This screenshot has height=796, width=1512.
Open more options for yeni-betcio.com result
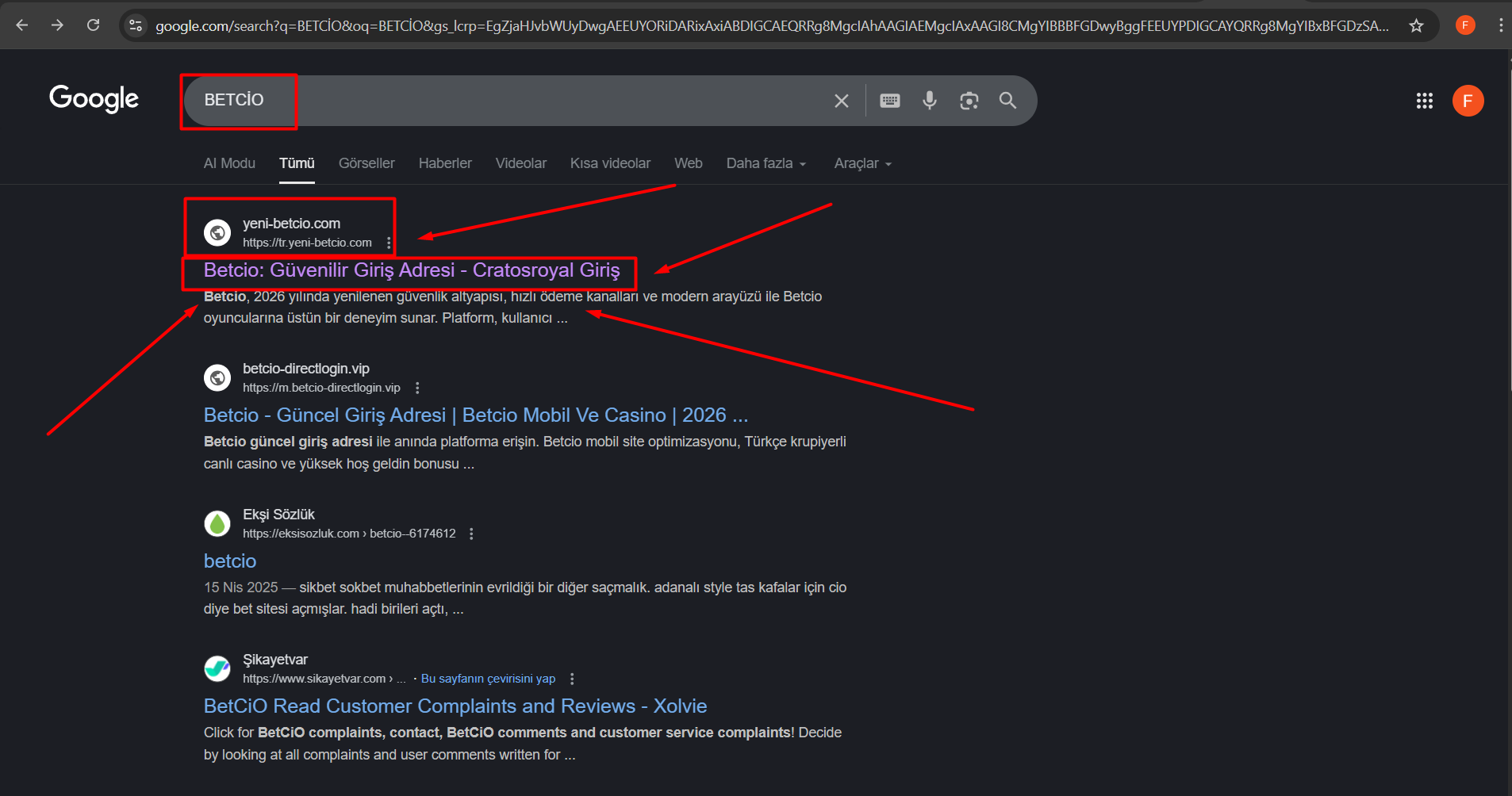tap(389, 243)
